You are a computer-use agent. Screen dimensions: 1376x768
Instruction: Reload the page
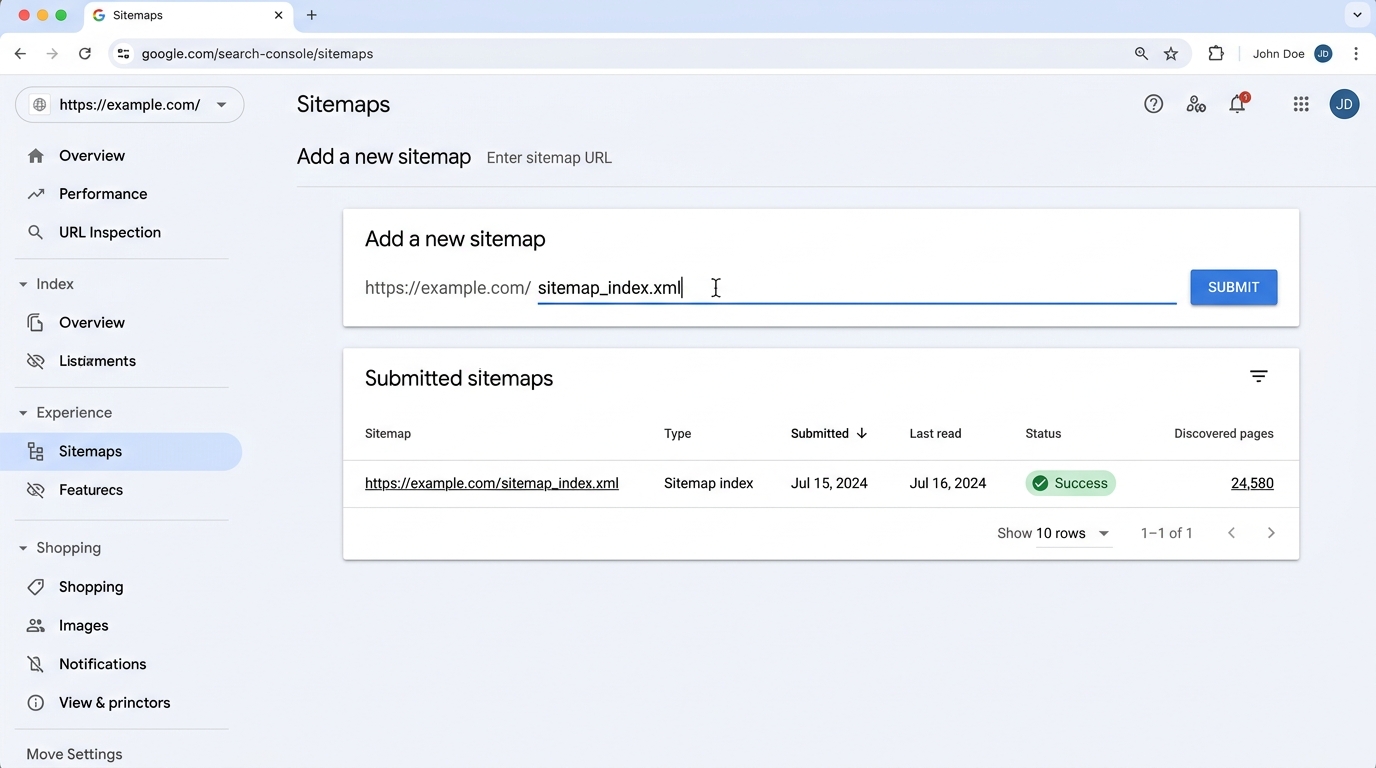[85, 54]
